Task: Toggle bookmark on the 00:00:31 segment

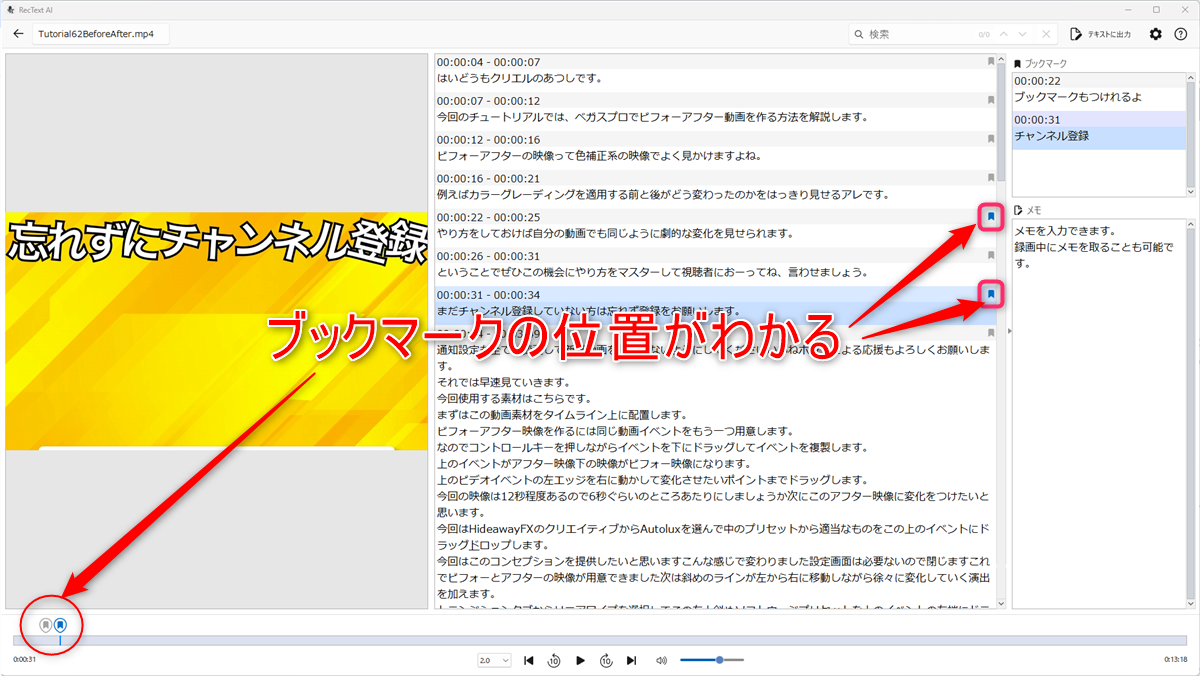Action: [990, 294]
